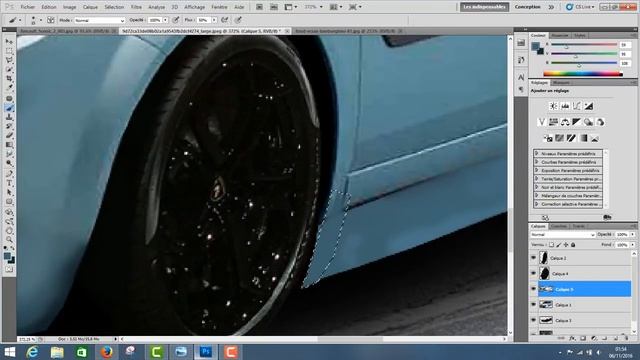The image size is (640, 360).
Task: Select the Dodge tool
Action: point(9,163)
